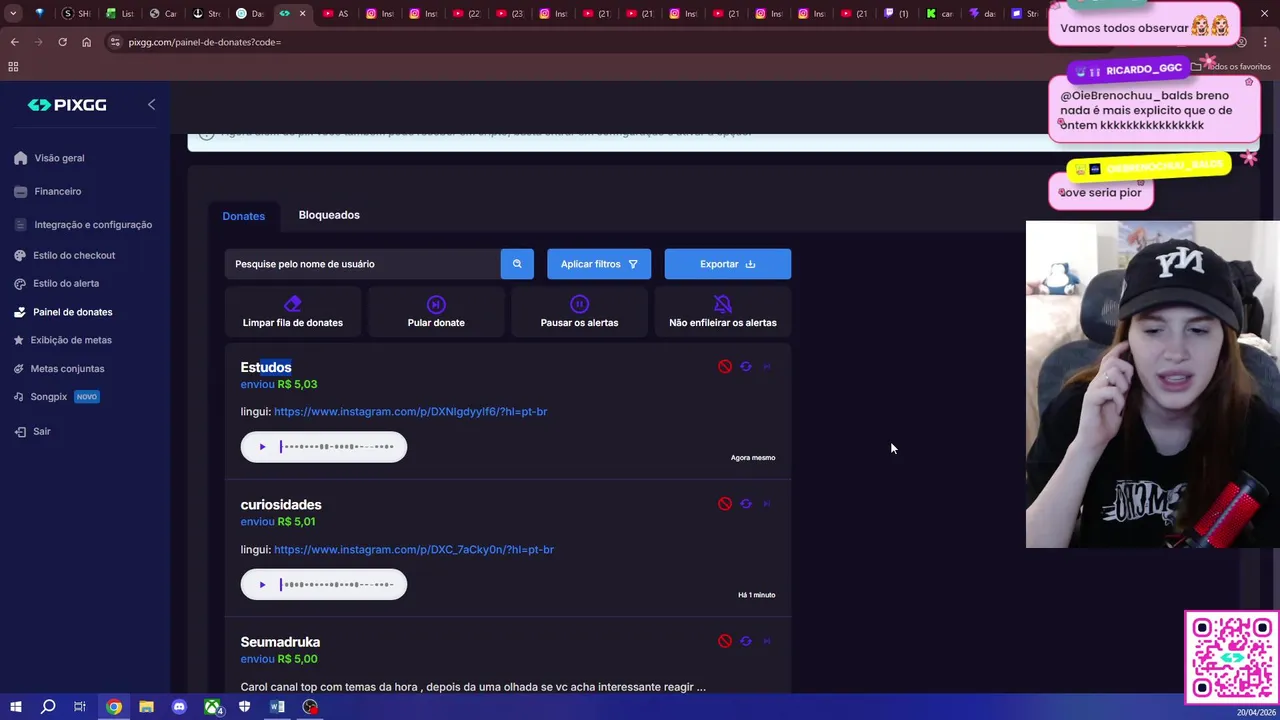Seek in the curiosidades audio waveform
The image size is (1280, 720).
(x=338, y=585)
